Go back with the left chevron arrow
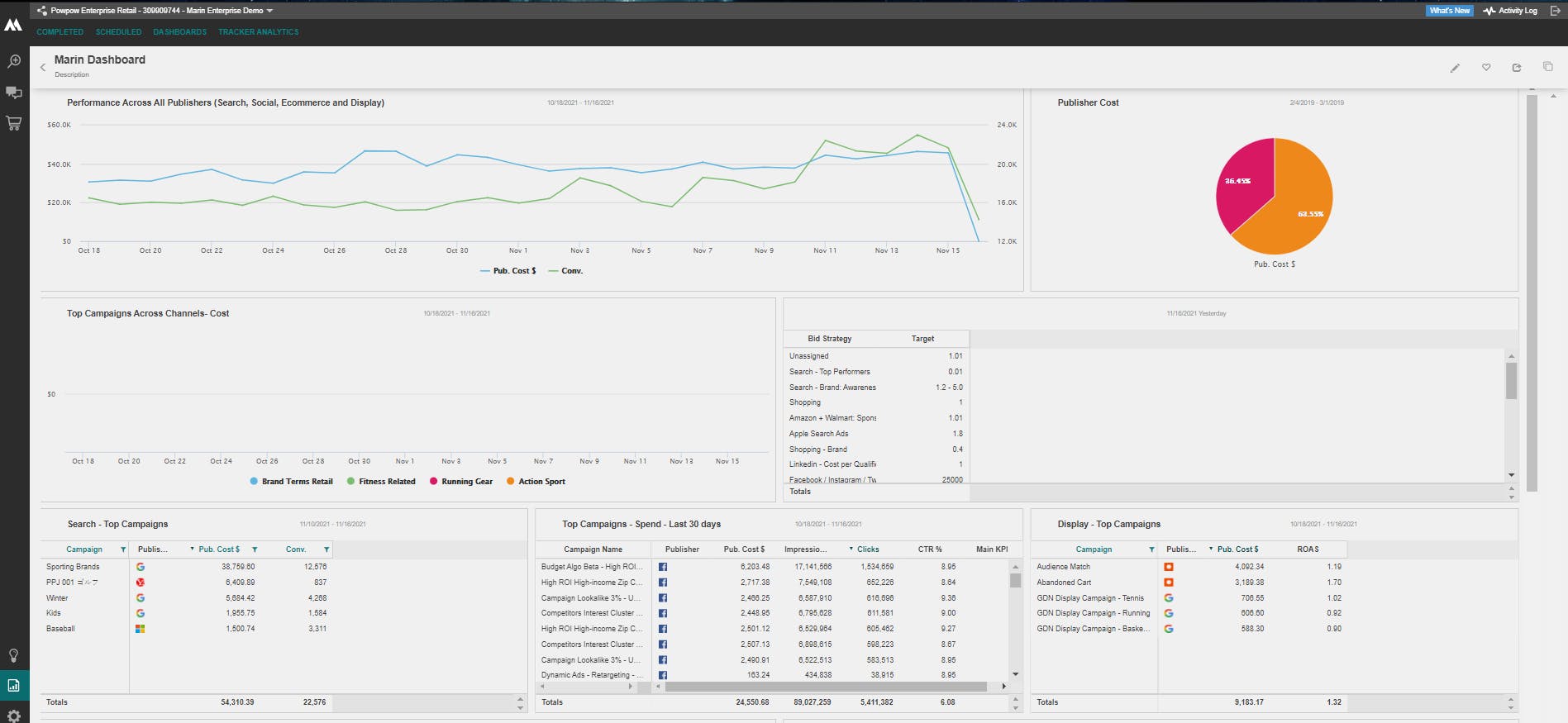 click(43, 68)
